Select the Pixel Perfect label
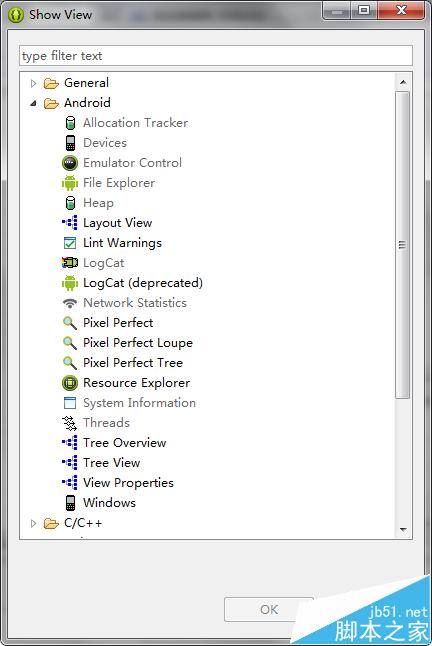432x646 pixels. point(118,323)
